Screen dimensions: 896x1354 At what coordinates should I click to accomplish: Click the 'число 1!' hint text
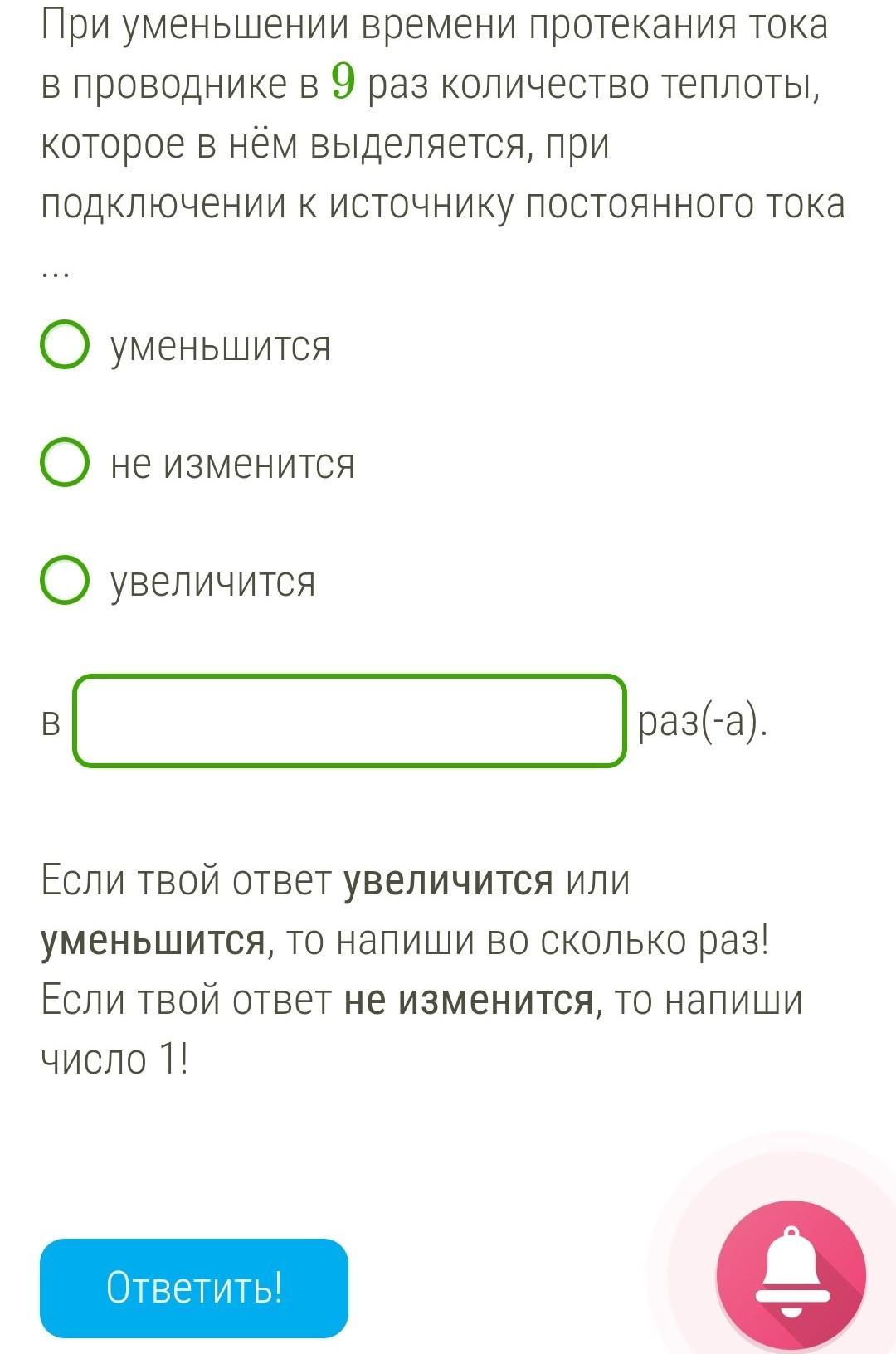click(115, 1059)
